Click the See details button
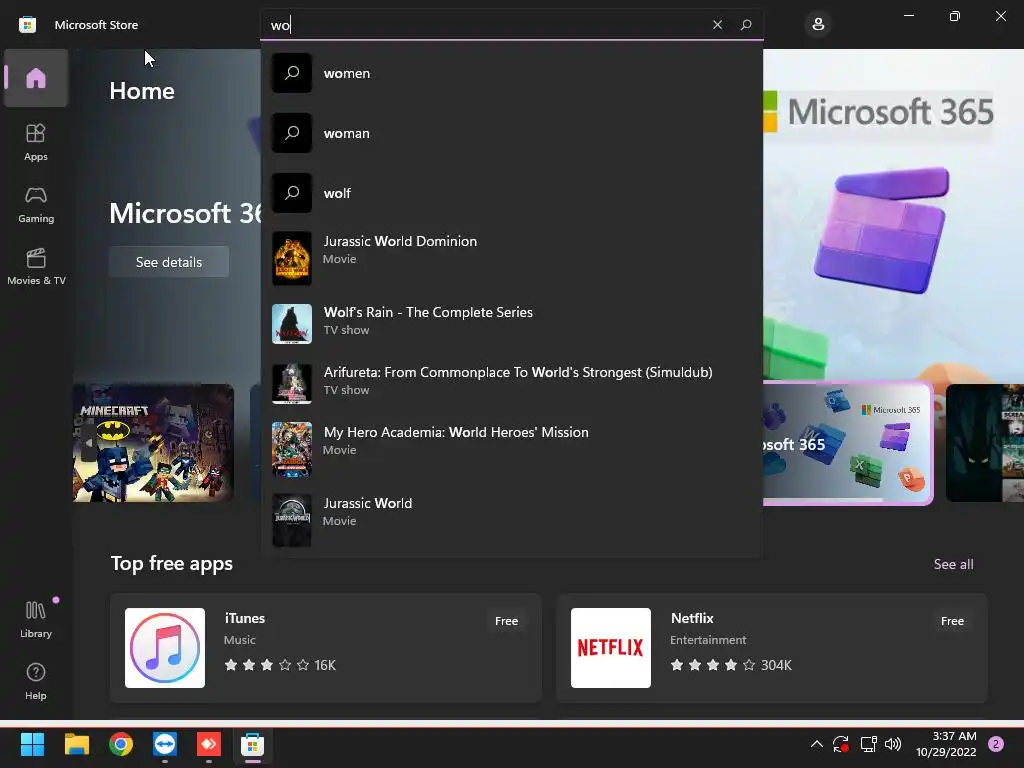The height and width of the screenshot is (768, 1024). (x=168, y=262)
